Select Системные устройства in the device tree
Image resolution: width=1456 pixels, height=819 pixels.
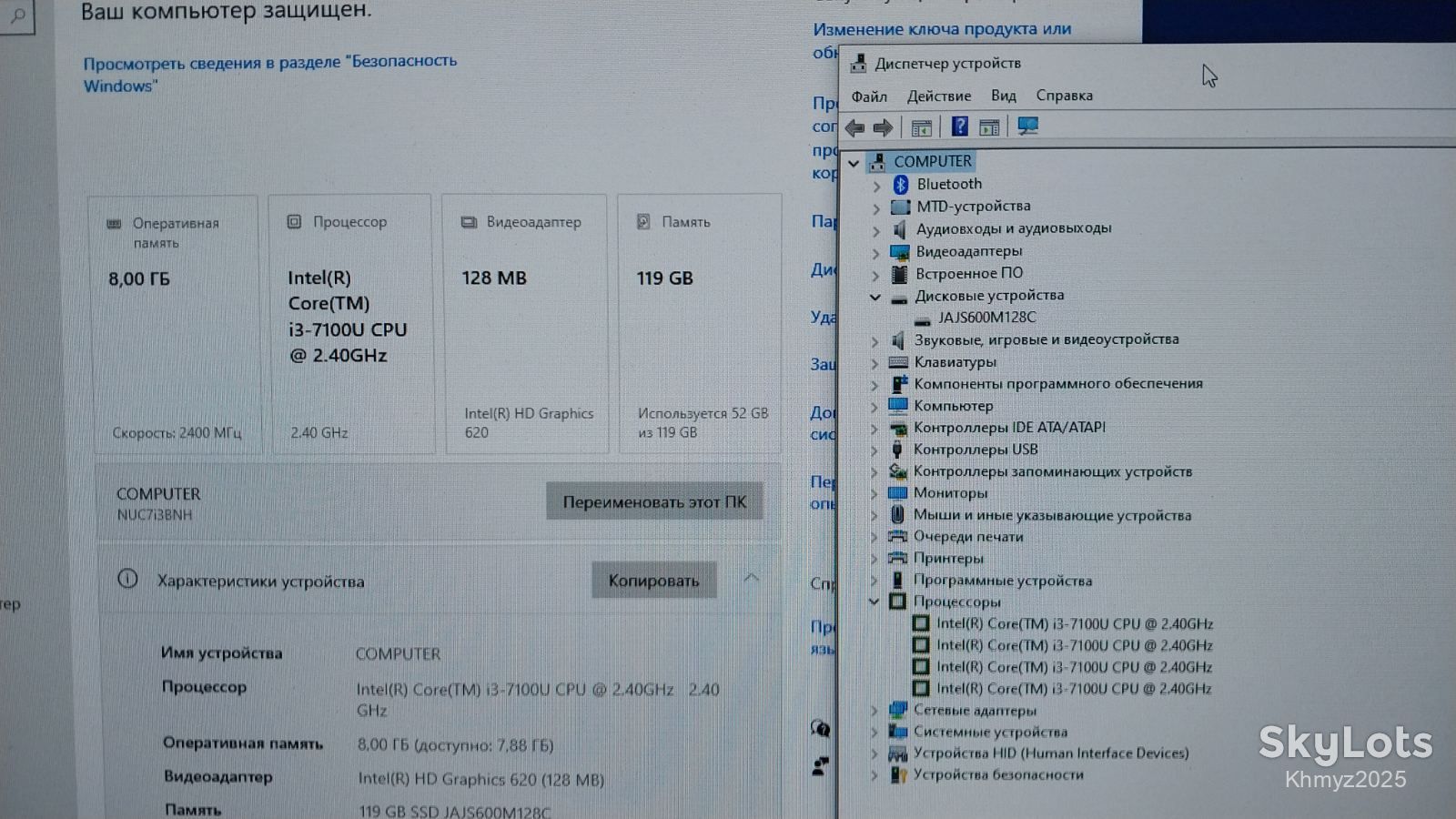[990, 733]
